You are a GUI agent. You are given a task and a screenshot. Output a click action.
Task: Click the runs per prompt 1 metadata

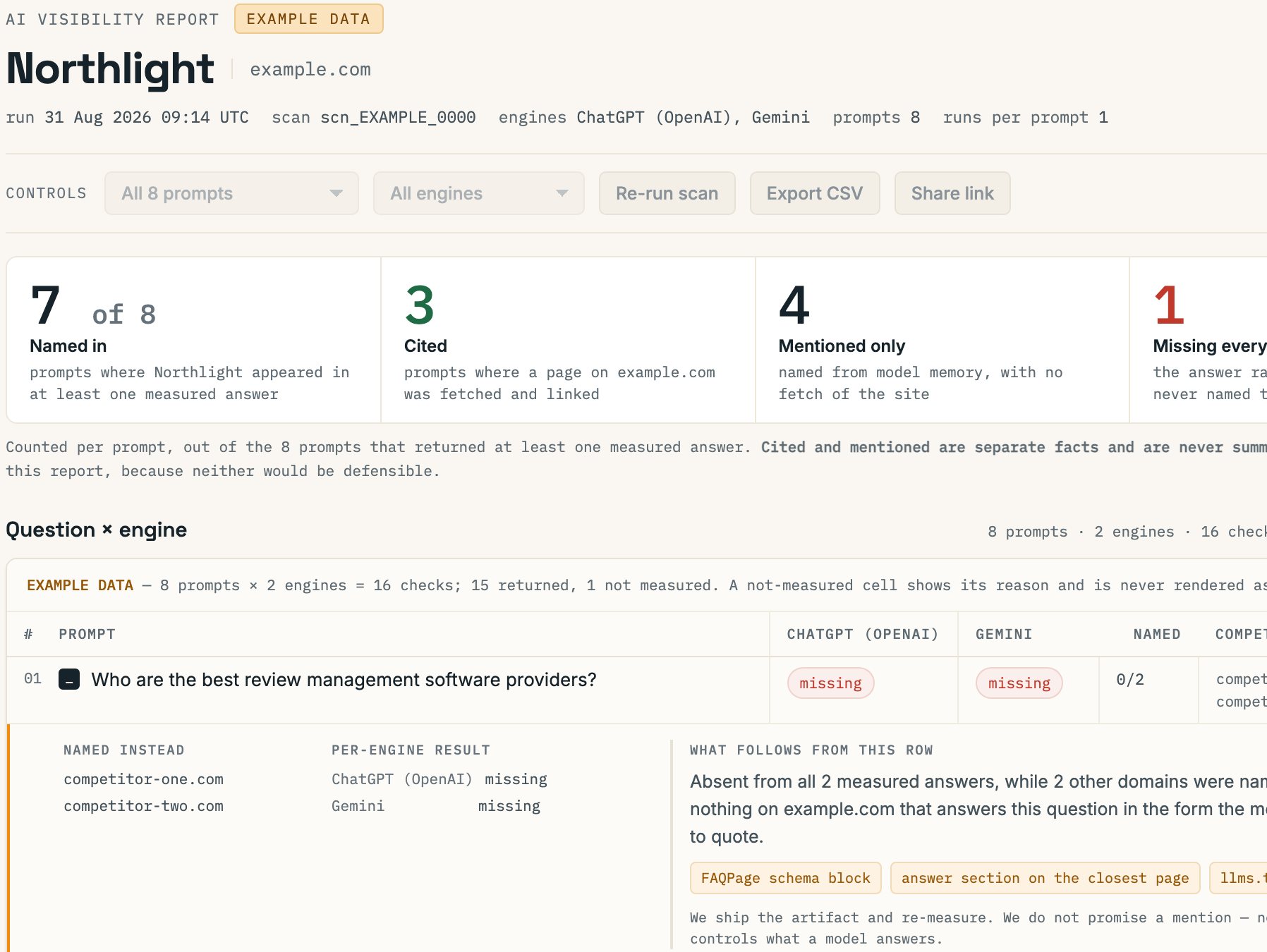[1026, 117]
